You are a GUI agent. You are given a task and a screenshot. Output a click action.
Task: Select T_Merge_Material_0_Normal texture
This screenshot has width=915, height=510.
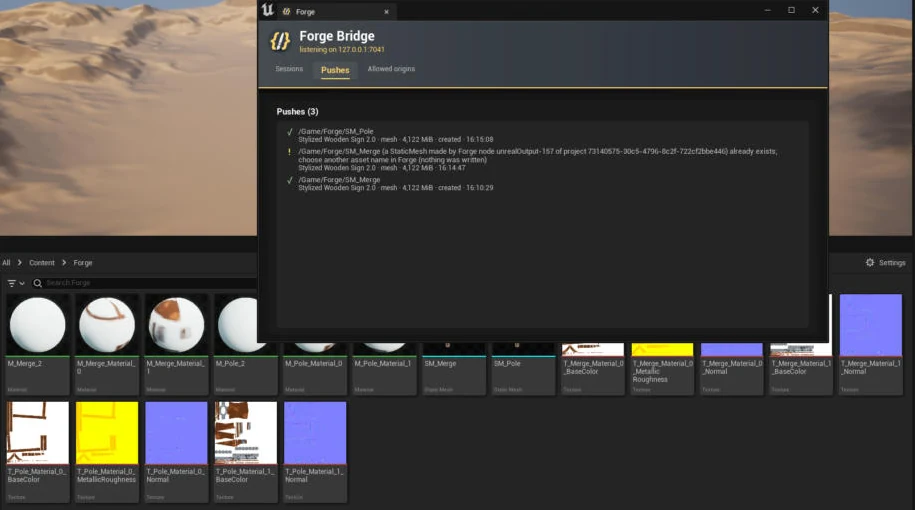(x=732, y=369)
